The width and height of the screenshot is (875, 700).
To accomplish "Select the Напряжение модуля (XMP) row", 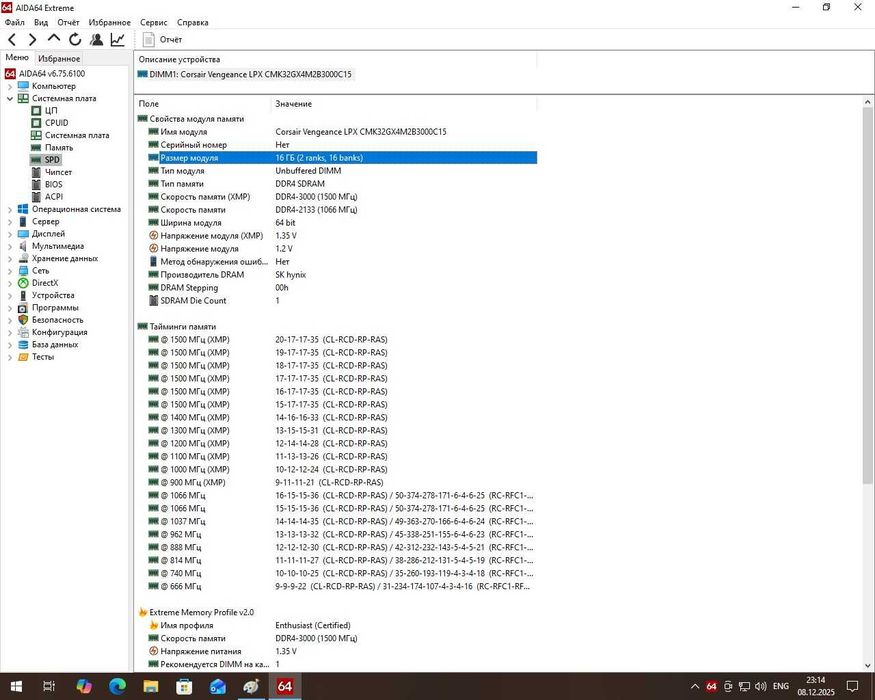I will point(342,236).
